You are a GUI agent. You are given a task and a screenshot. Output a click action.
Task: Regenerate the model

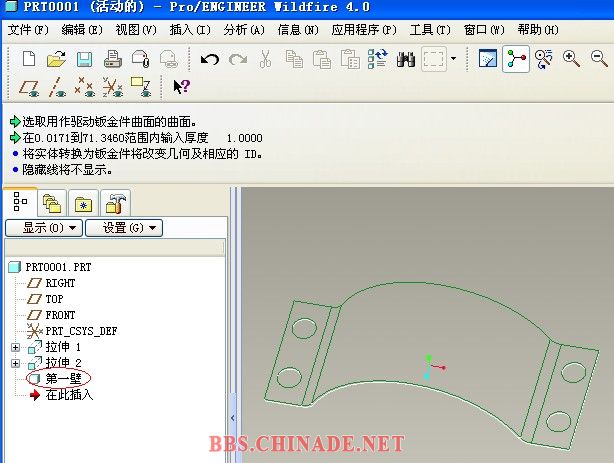pos(377,59)
